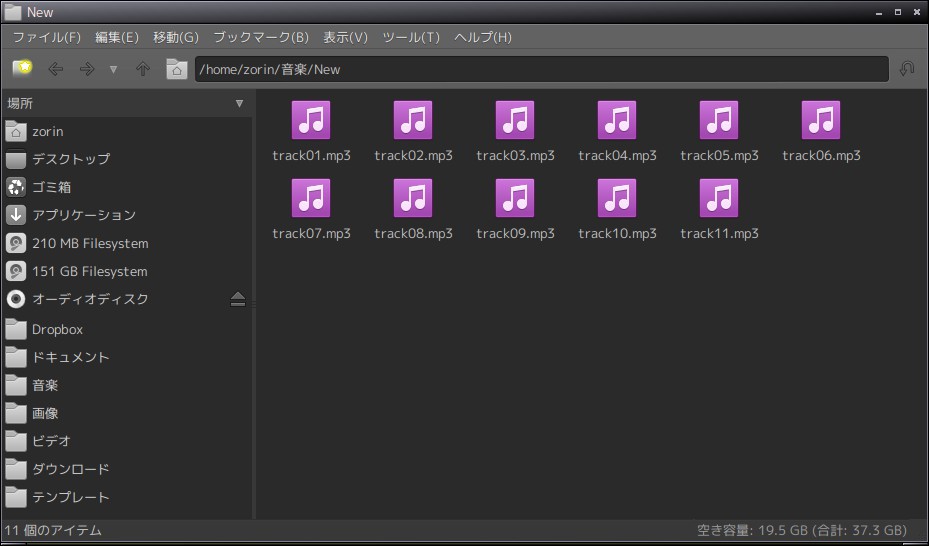This screenshot has width=929, height=546.
Task: Open the ブックマーク(B) menu
Action: click(x=261, y=37)
